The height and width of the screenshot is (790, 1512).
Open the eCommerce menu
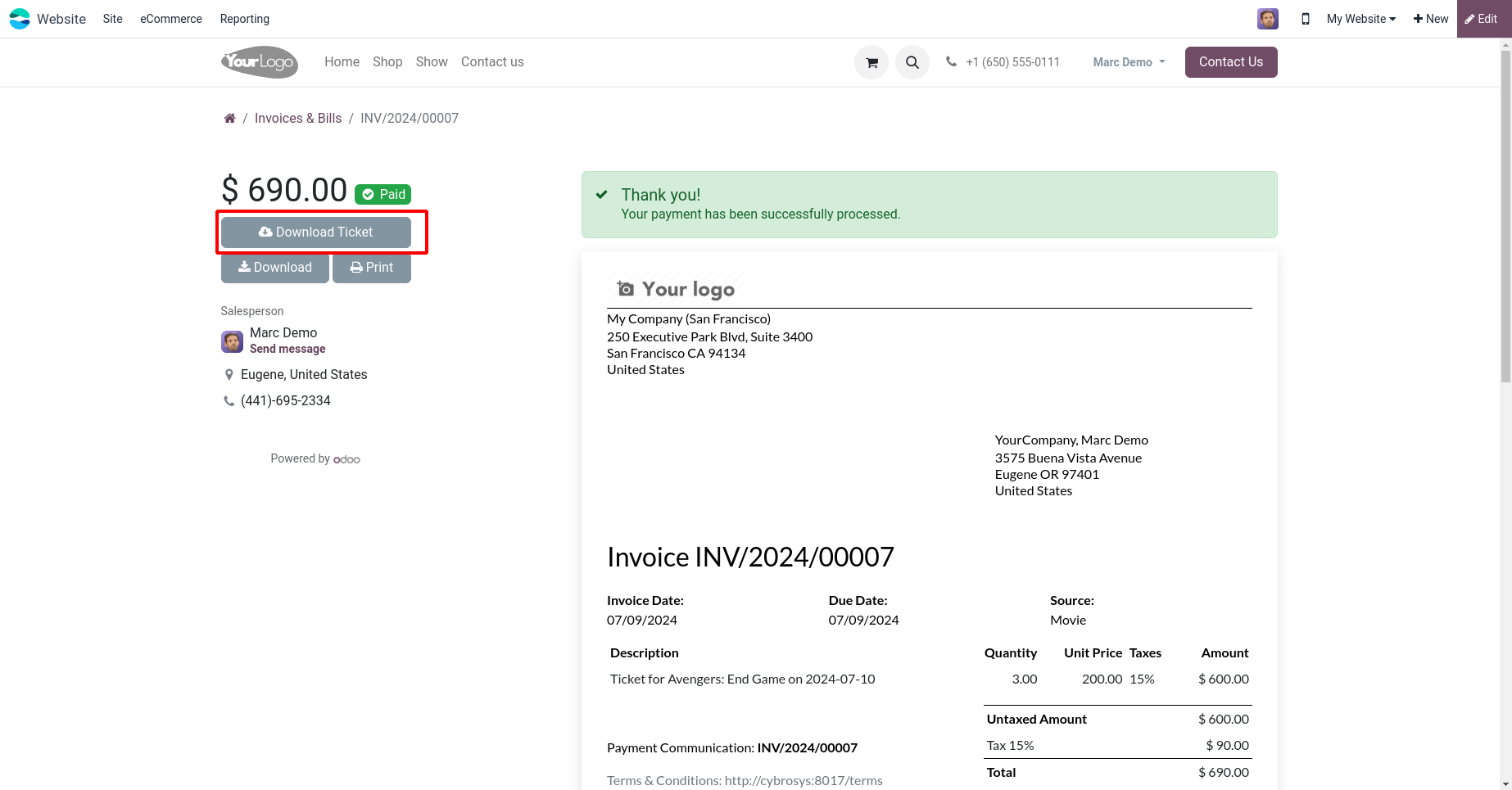pos(171,19)
